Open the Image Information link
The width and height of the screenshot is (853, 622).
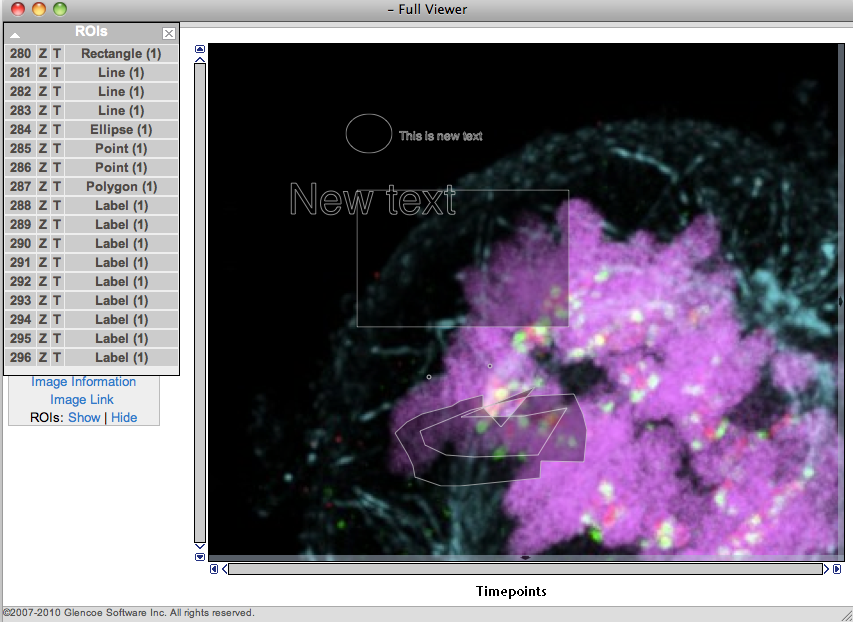[83, 382]
